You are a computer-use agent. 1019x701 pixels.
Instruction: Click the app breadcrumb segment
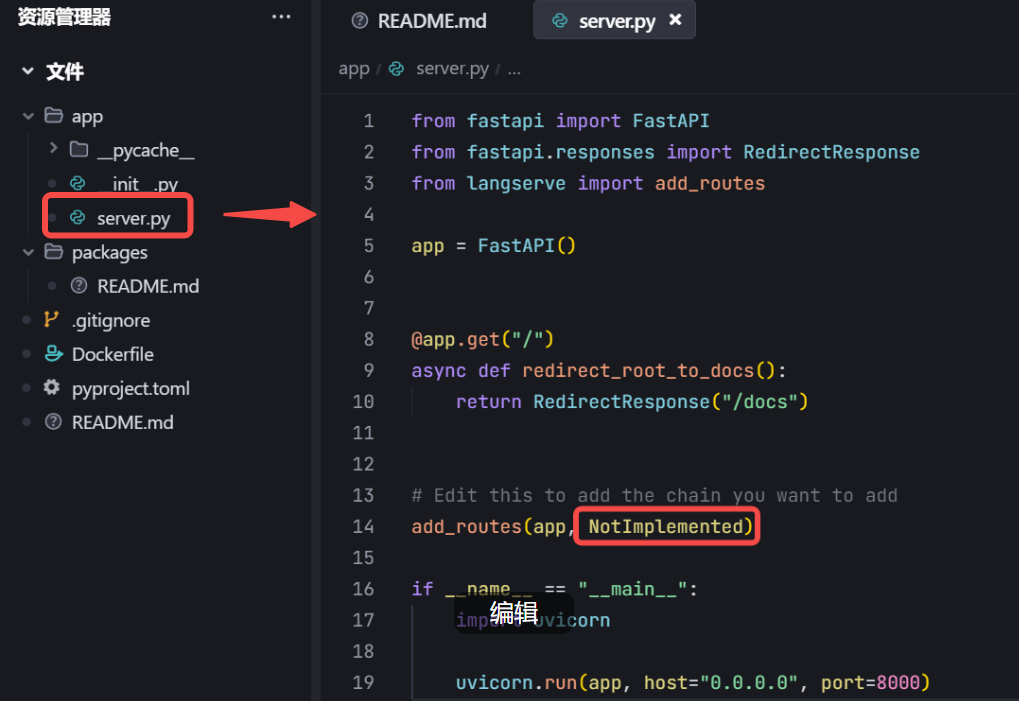(354, 69)
